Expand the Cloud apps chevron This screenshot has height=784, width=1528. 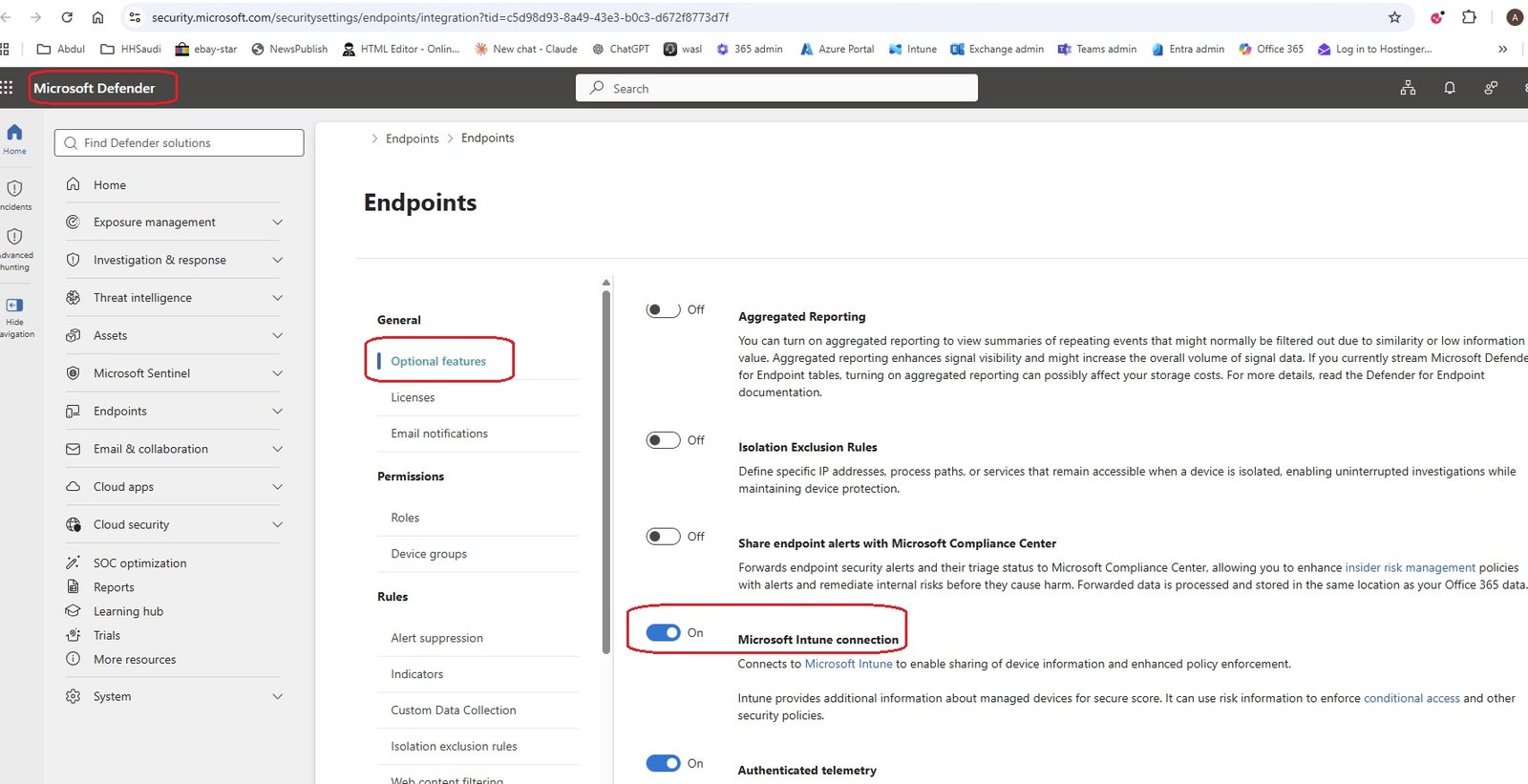(277, 487)
